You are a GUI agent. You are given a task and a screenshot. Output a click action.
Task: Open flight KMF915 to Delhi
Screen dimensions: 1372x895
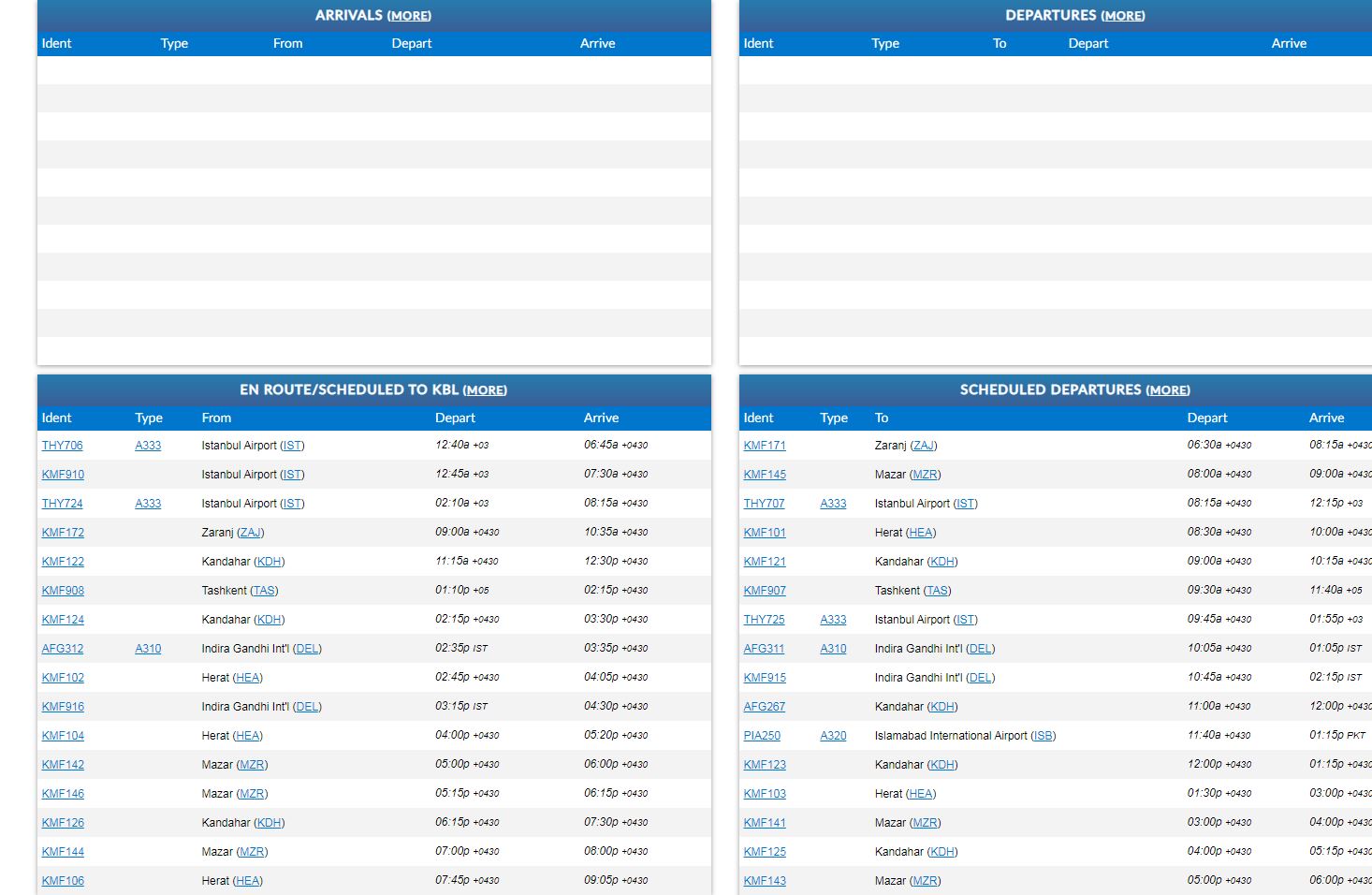[x=765, y=678]
